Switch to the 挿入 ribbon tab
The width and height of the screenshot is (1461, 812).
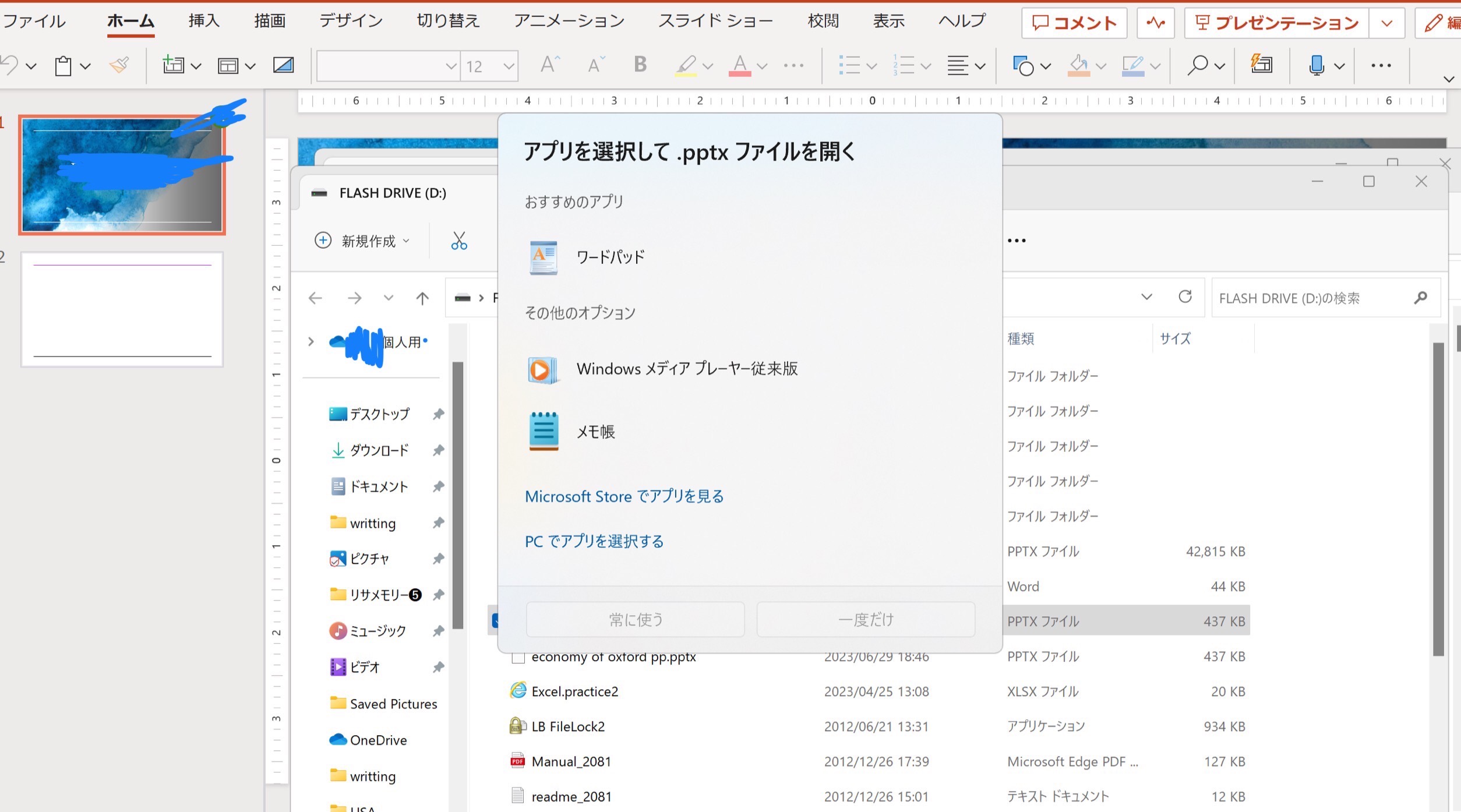coord(204,21)
